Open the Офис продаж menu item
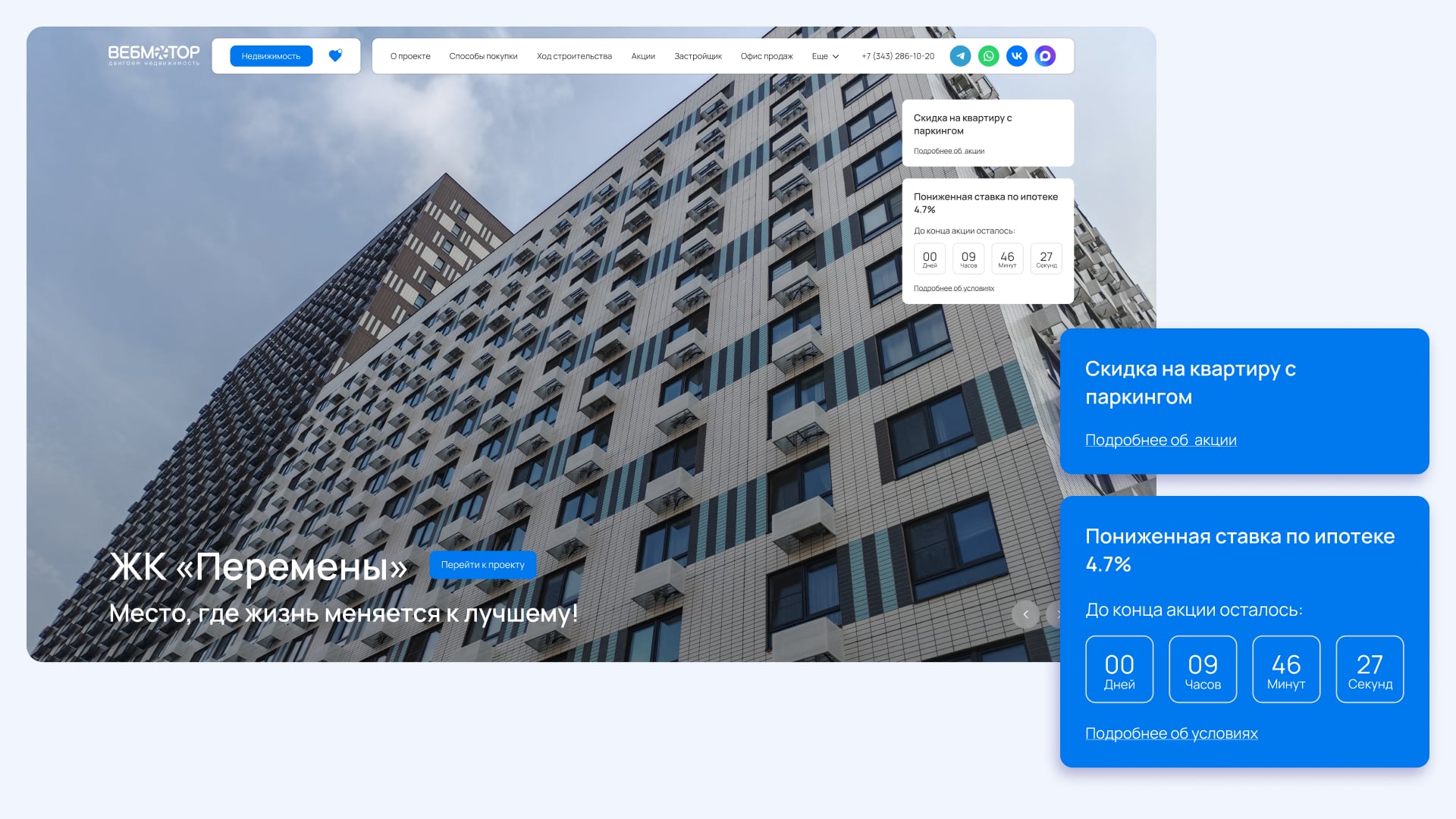 pos(767,56)
